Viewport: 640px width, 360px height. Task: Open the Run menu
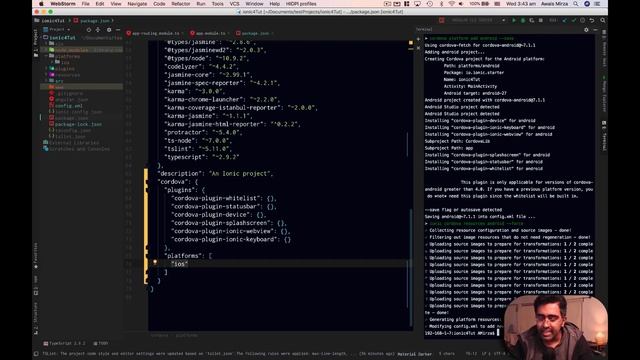point(201,4)
